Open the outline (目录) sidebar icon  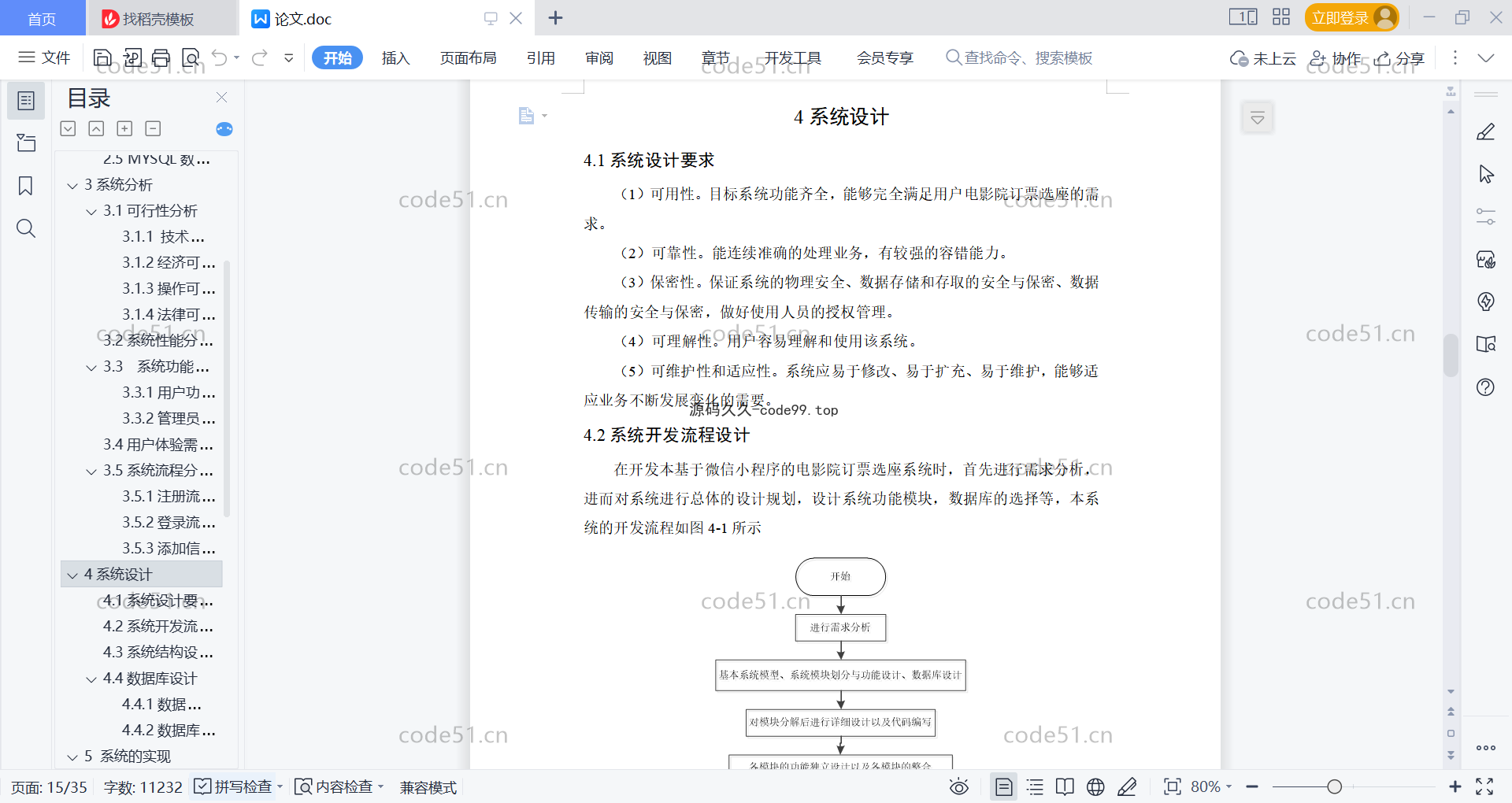click(26, 101)
